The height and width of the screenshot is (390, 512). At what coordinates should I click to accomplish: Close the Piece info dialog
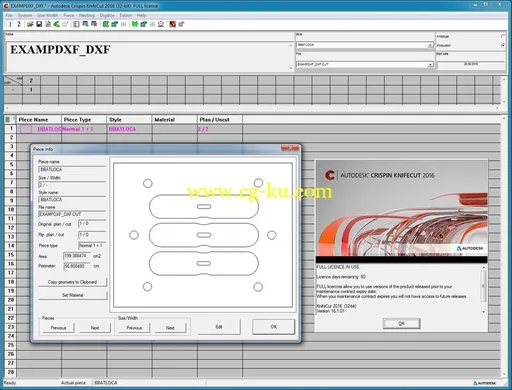pos(290,148)
